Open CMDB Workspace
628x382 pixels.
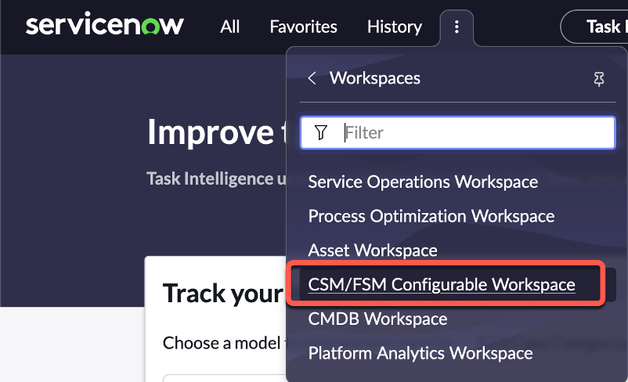tap(378, 319)
